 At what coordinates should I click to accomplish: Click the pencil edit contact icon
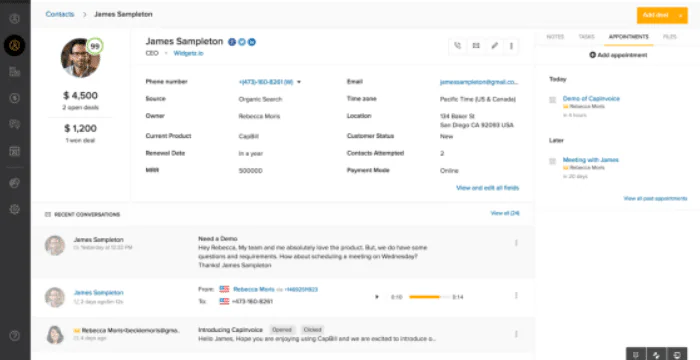(x=494, y=46)
